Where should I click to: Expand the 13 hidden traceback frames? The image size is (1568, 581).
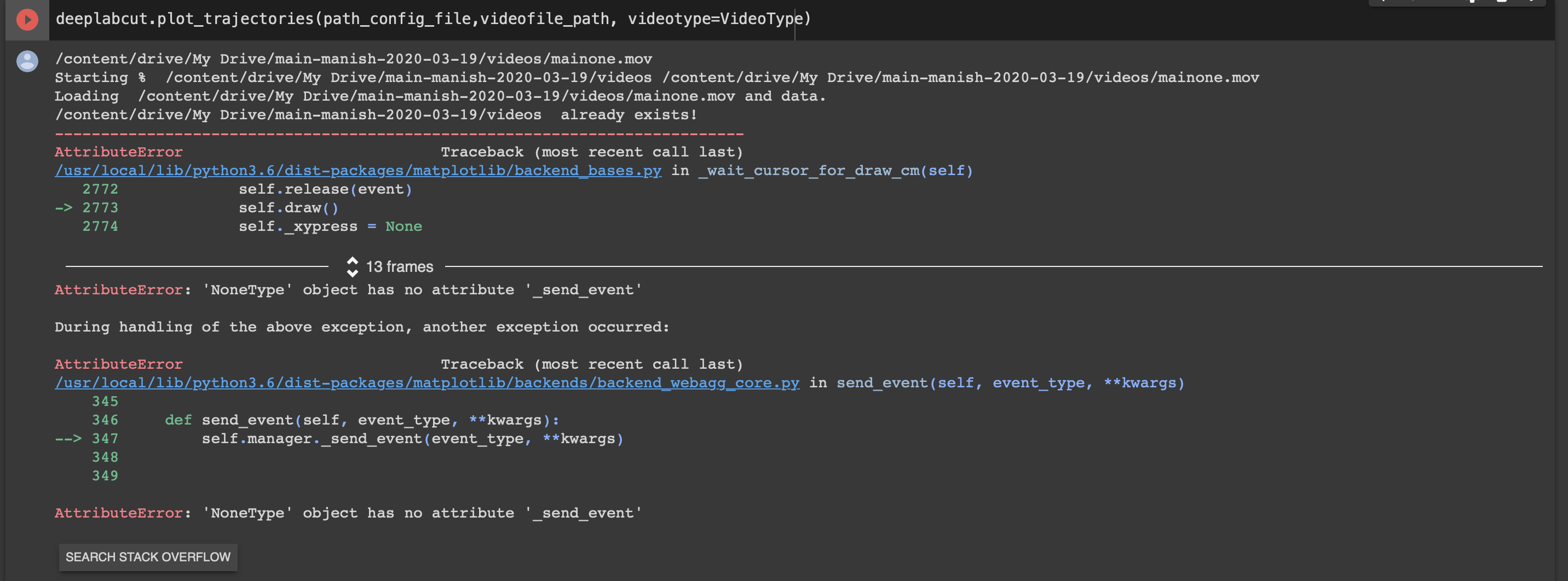(399, 266)
